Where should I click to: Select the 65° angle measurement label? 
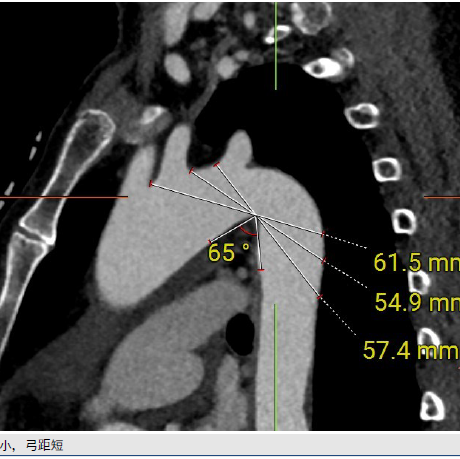click(x=229, y=252)
